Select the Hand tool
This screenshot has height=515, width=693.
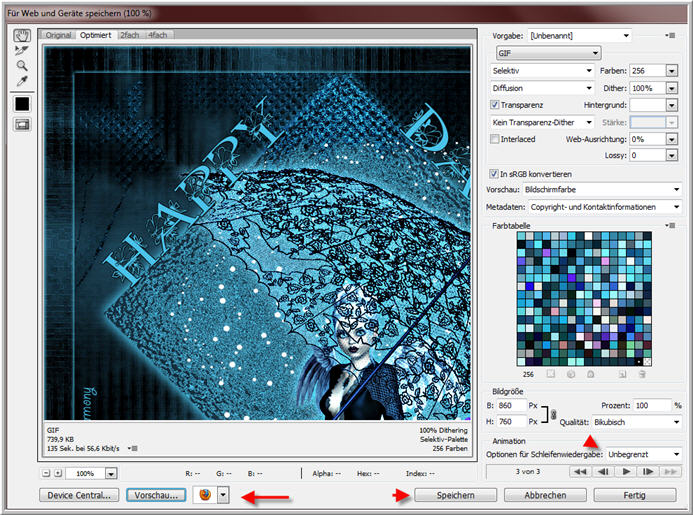[22, 35]
